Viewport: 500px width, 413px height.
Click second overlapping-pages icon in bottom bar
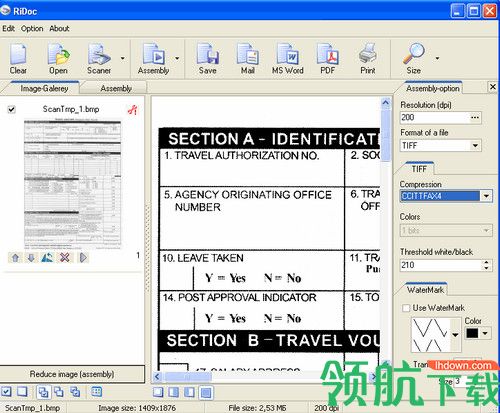pyautogui.click(x=59, y=392)
